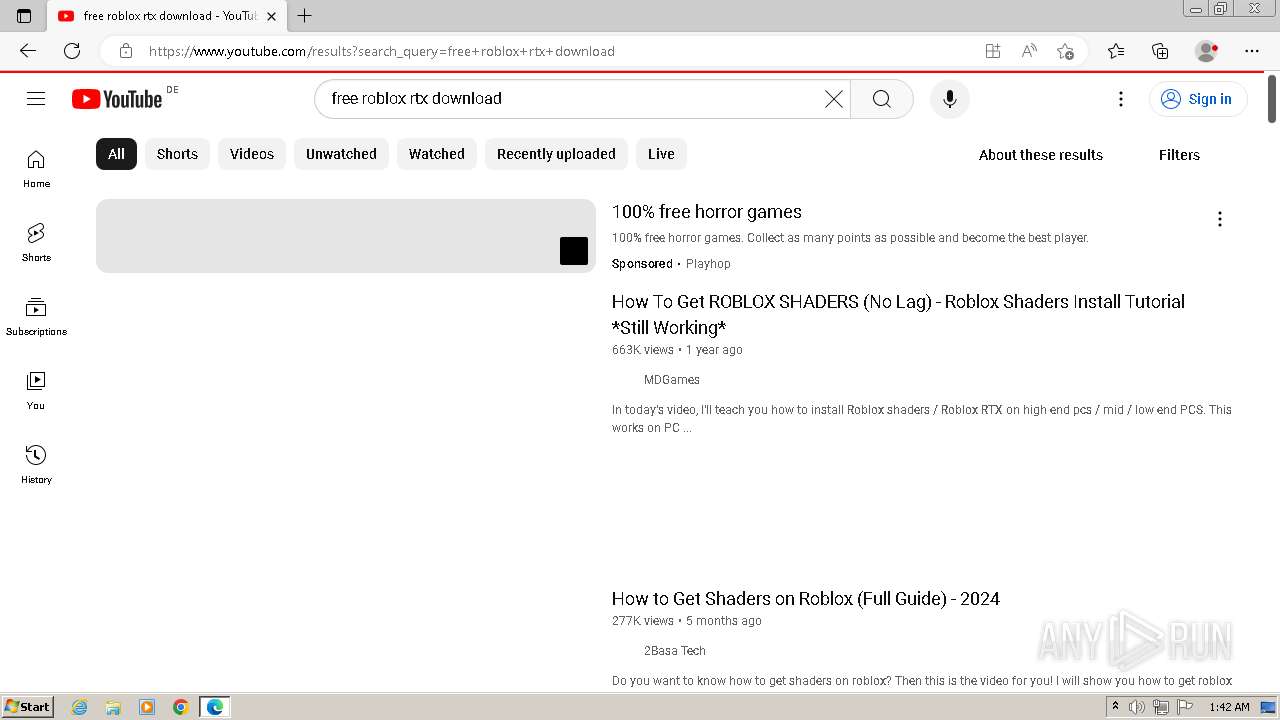Open Subscriptions in the sidebar

click(x=36, y=317)
